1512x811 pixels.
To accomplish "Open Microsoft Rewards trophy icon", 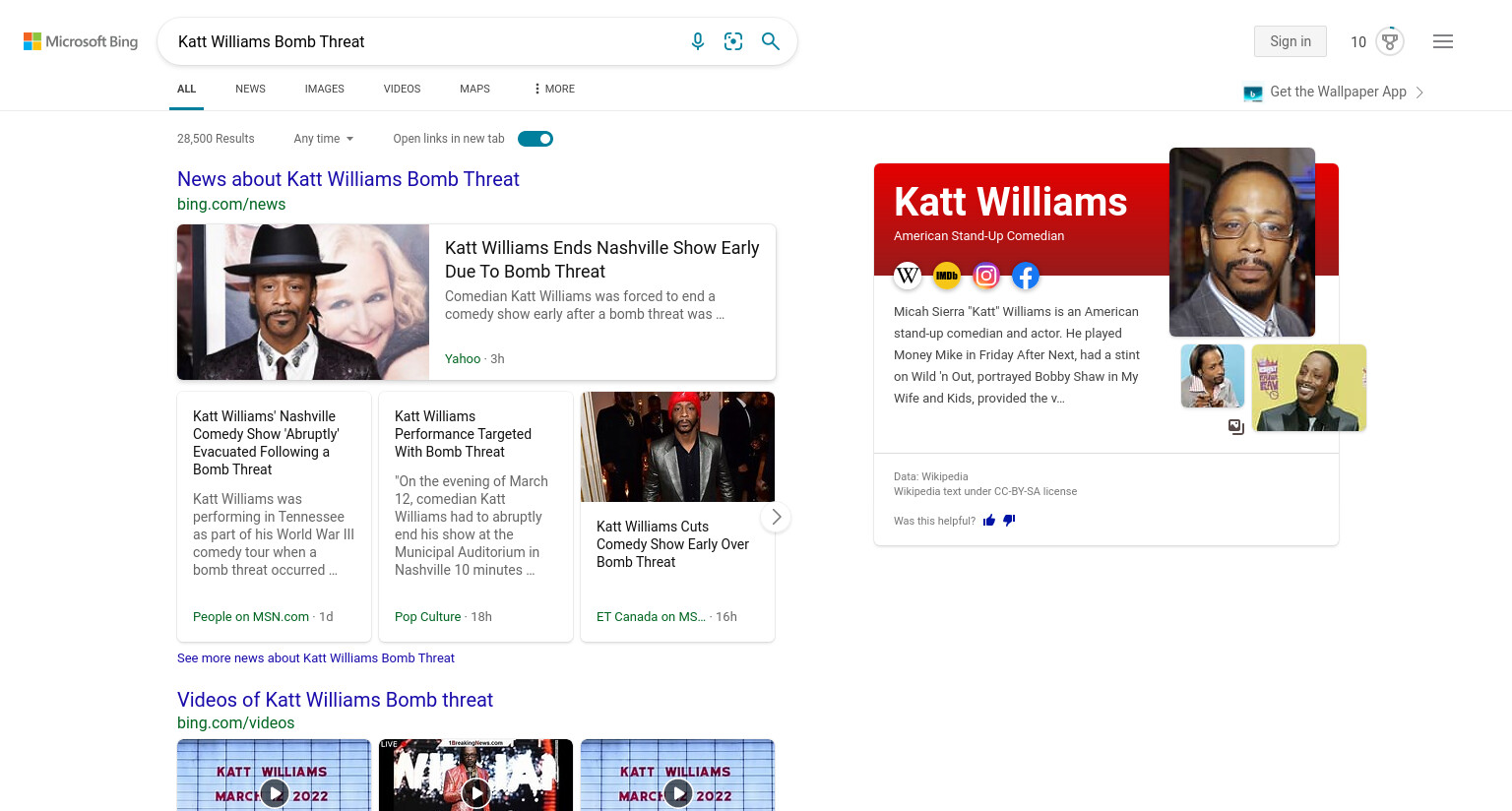I will point(1390,41).
